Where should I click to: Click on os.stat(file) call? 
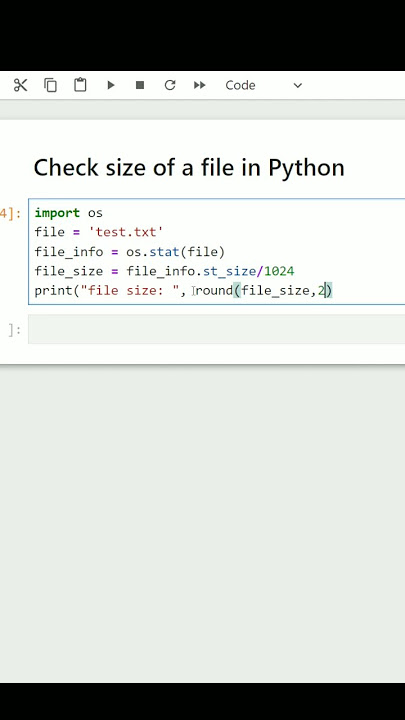(175, 252)
